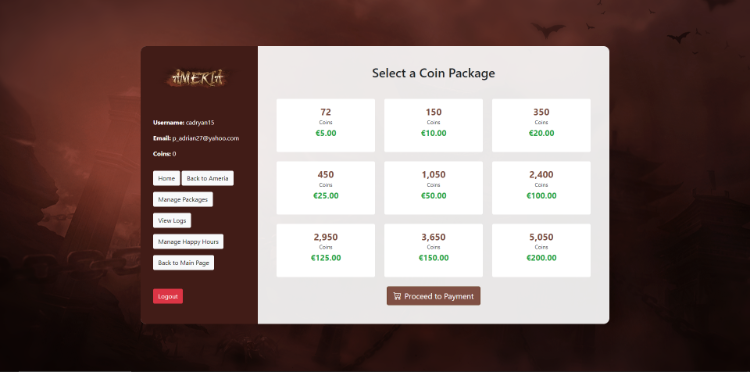Viewport: 750px width, 372px height.
Task: Click Back to Main Page button
Action: coord(183,263)
